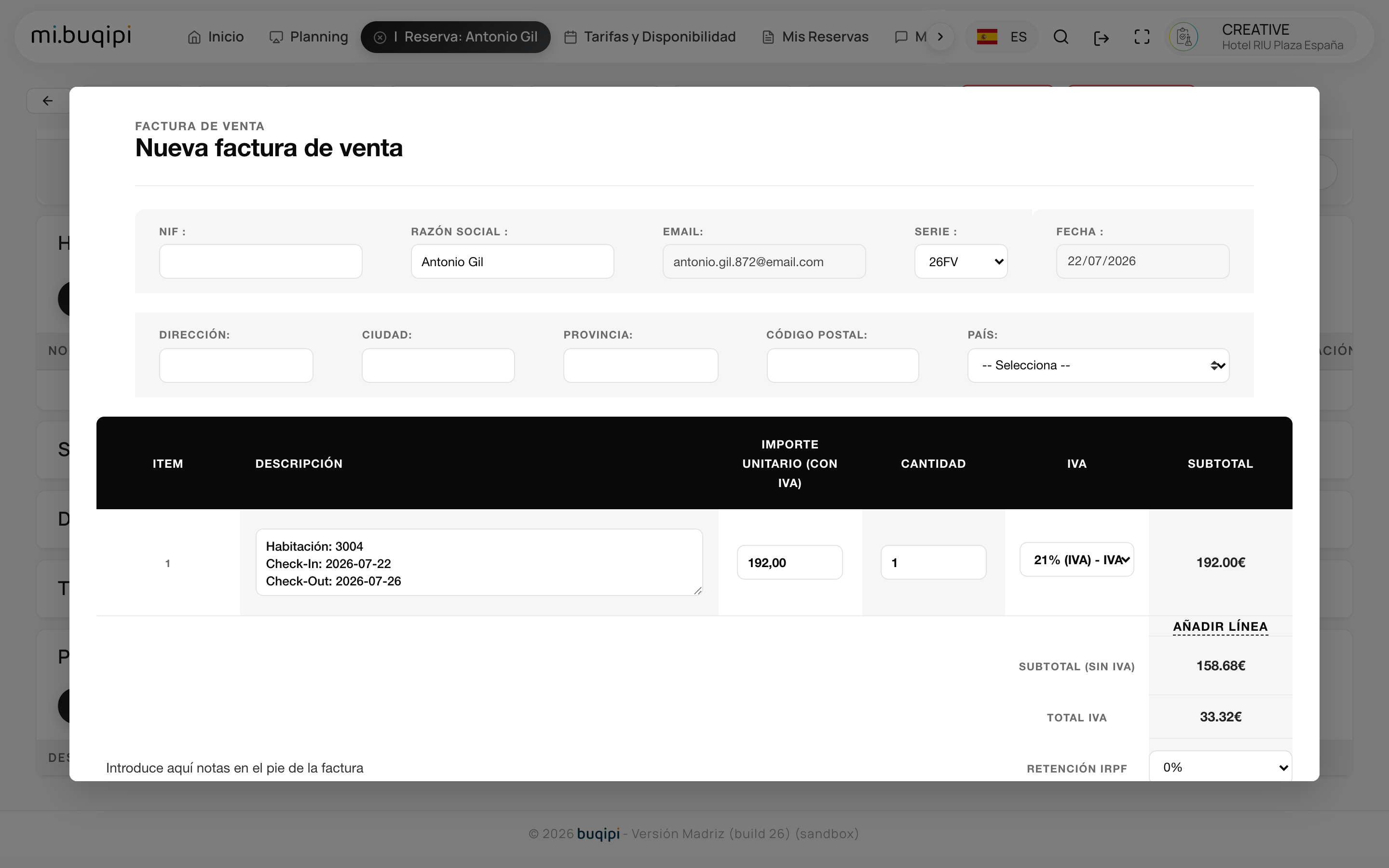
Task: Focus the Ciudad input
Action: point(438,366)
